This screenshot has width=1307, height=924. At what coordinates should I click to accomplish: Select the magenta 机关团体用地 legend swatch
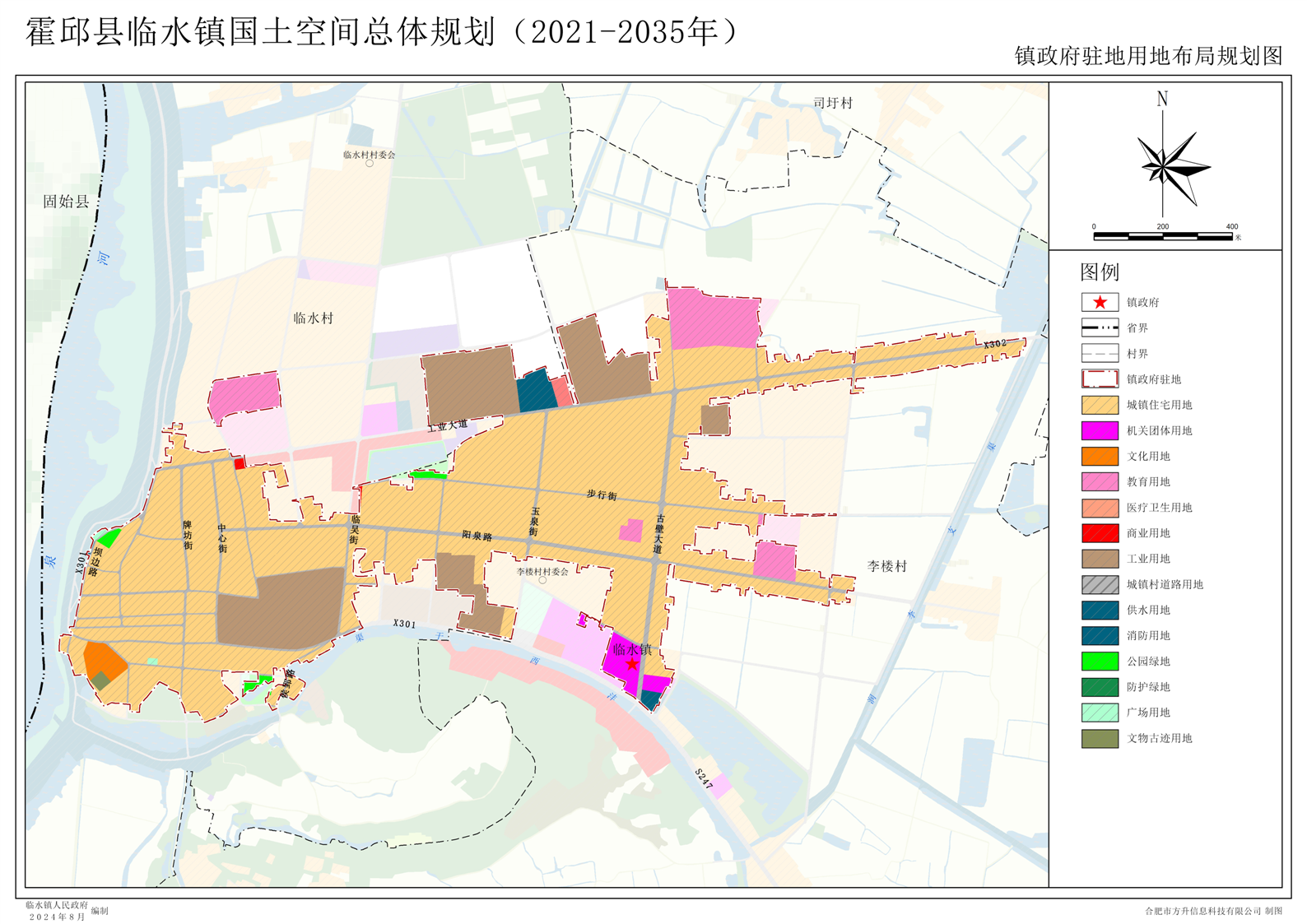pyautogui.click(x=1100, y=430)
